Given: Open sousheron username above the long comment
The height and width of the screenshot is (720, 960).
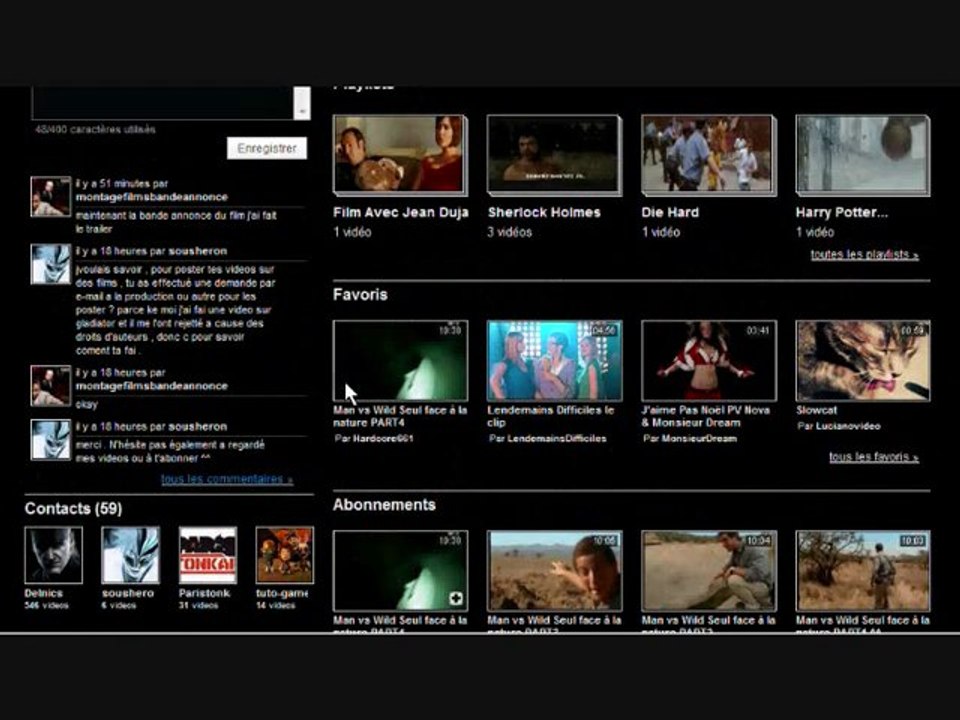Looking at the screenshot, I should pos(197,251).
